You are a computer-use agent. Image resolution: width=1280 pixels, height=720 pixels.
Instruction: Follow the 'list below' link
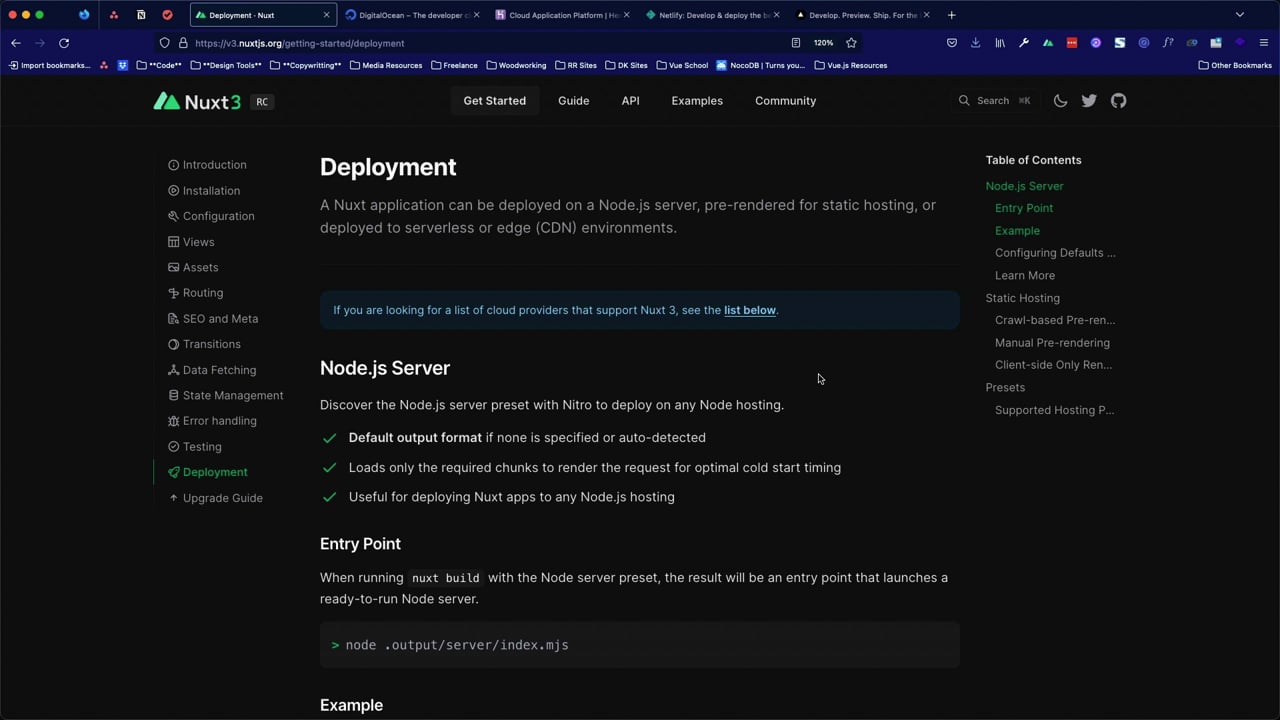pyautogui.click(x=750, y=310)
